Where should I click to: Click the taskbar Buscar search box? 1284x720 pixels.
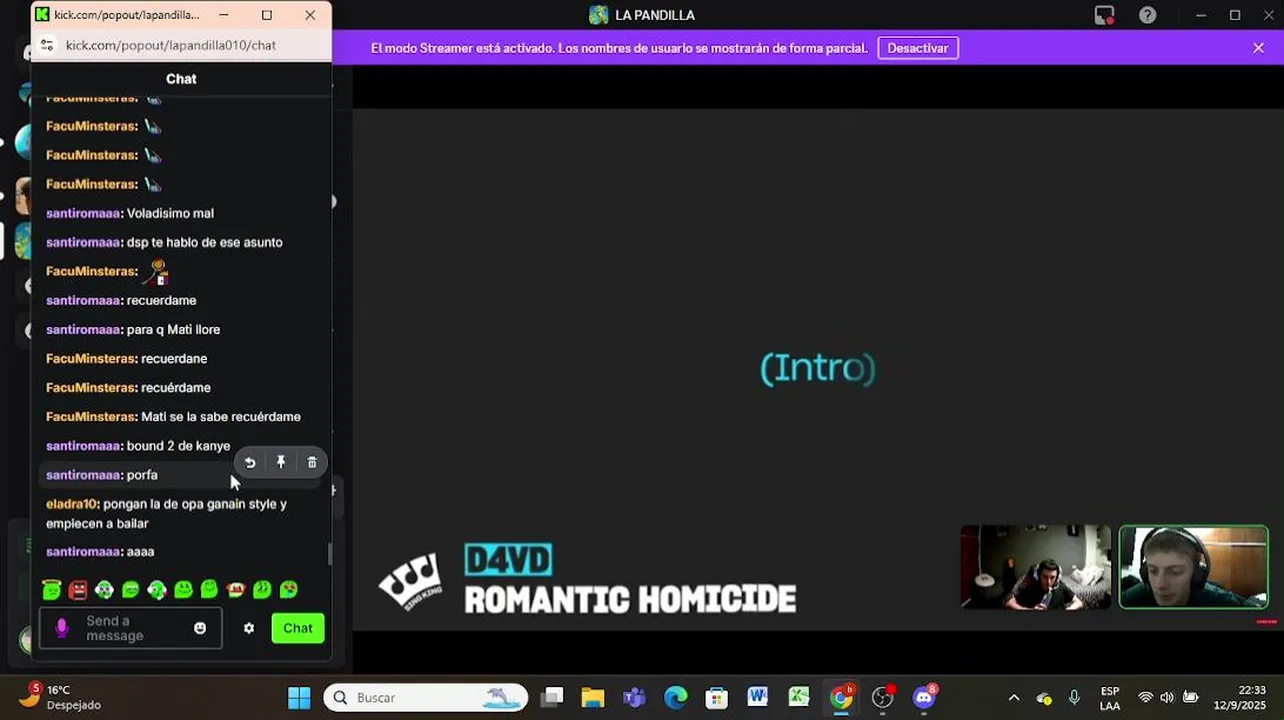[x=426, y=697]
